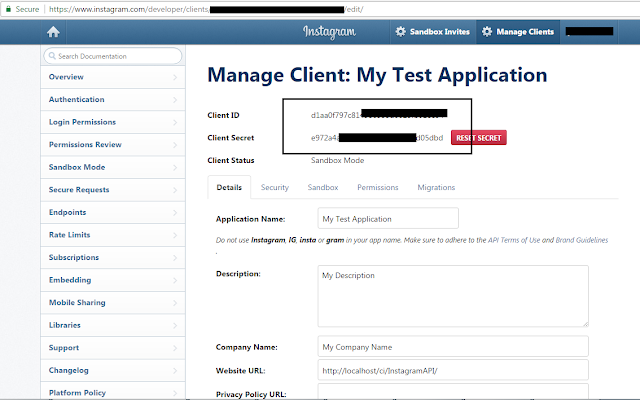Open the Migrations tab
This screenshot has height=400, width=640.
click(x=436, y=187)
